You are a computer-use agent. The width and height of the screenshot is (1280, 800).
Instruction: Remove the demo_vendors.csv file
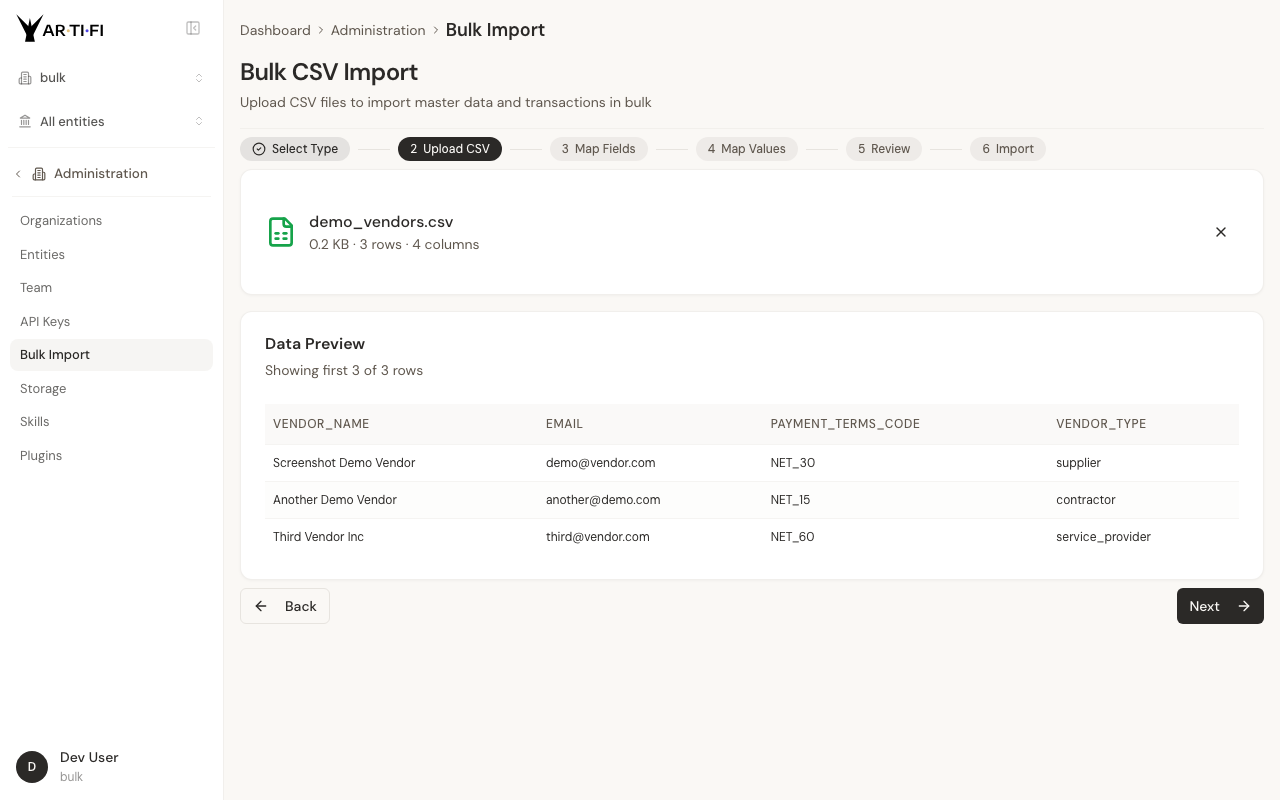1220,232
